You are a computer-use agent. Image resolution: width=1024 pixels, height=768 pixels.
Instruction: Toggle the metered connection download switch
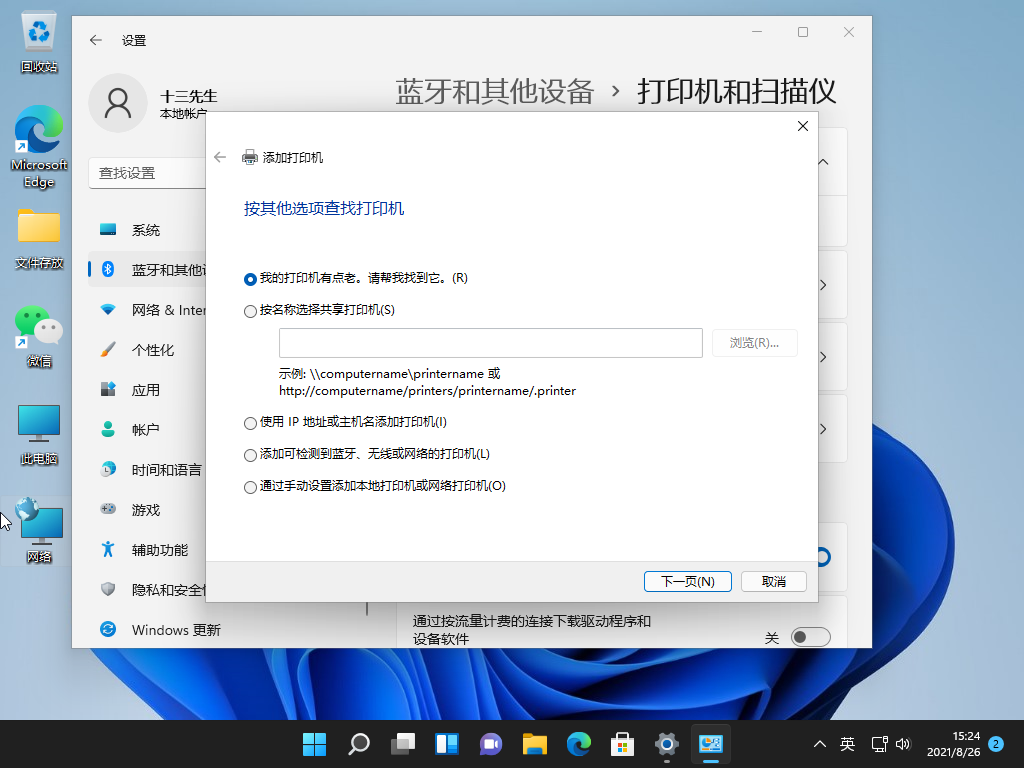click(810, 637)
